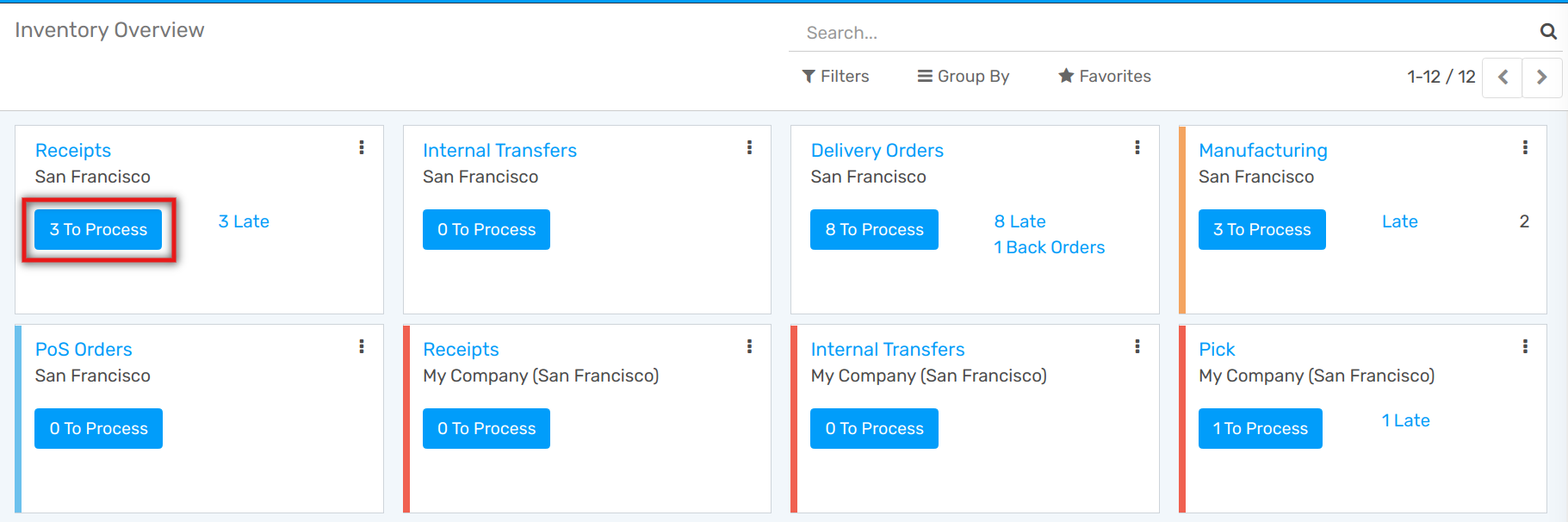Open the Favorites dropdown

pyautogui.click(x=1105, y=77)
